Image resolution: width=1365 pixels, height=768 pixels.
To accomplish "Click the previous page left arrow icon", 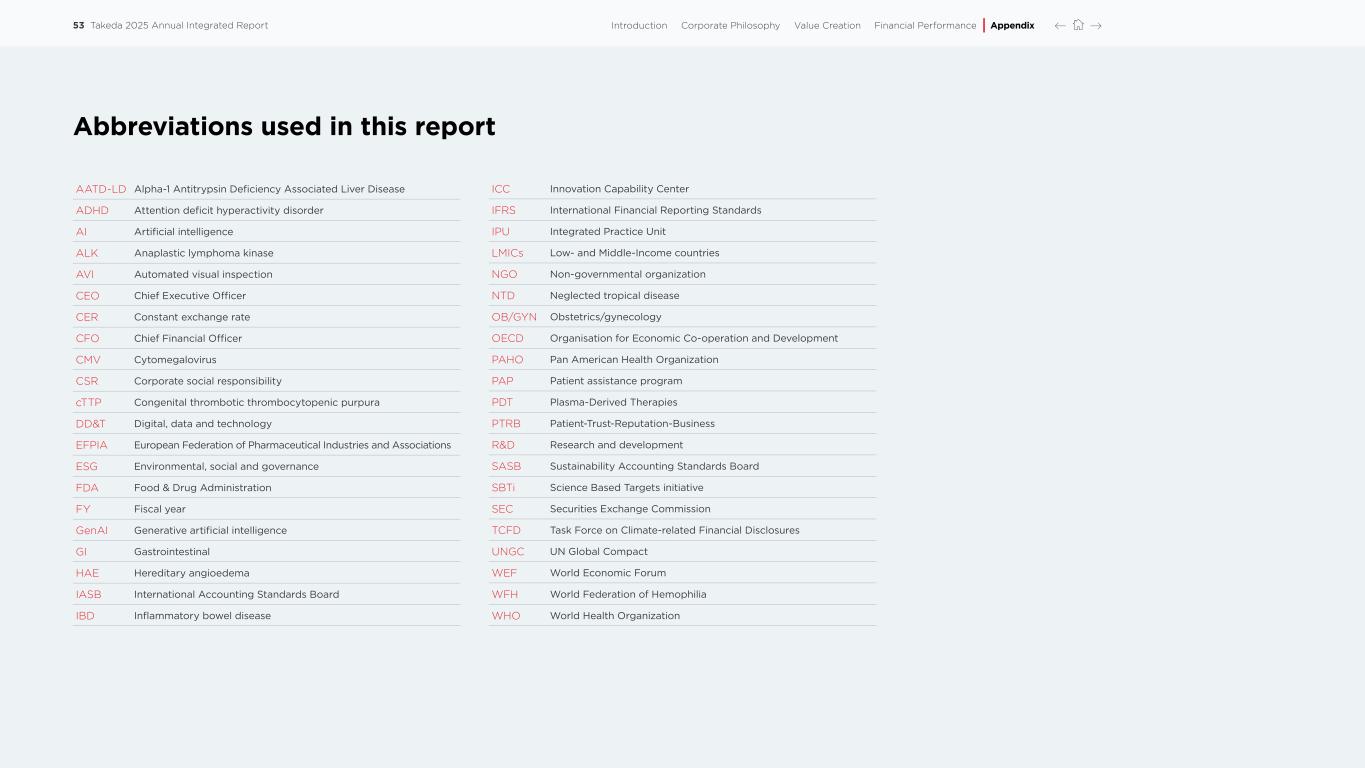I will (1060, 26).
